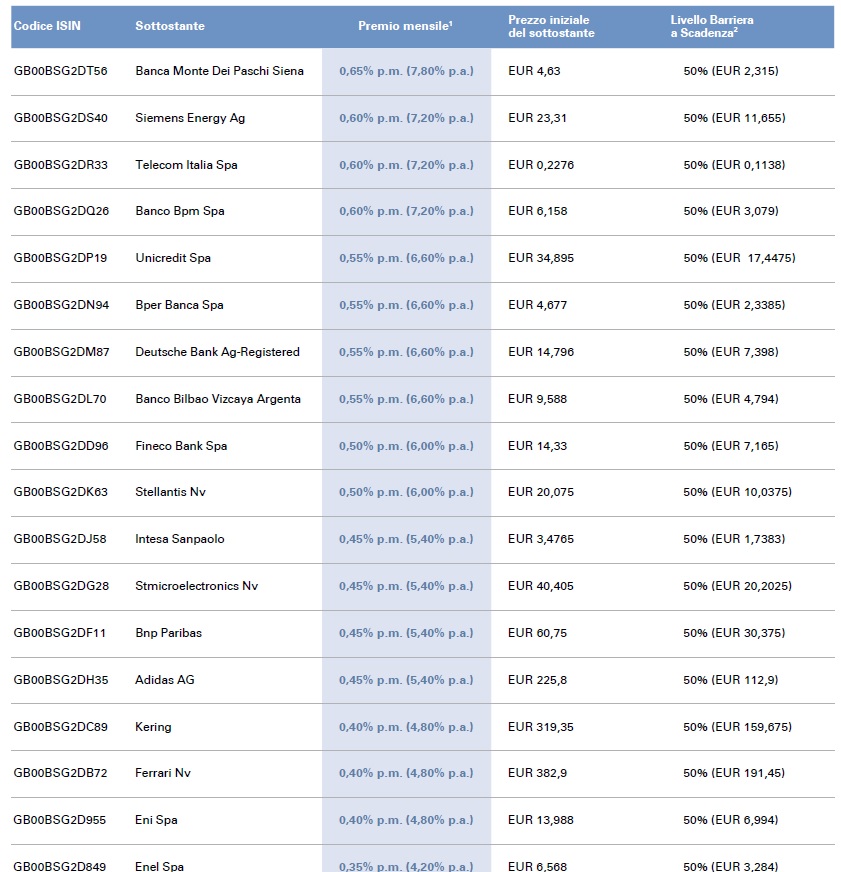
Task: Click initial price EUR 6,158
Action: (x=537, y=211)
